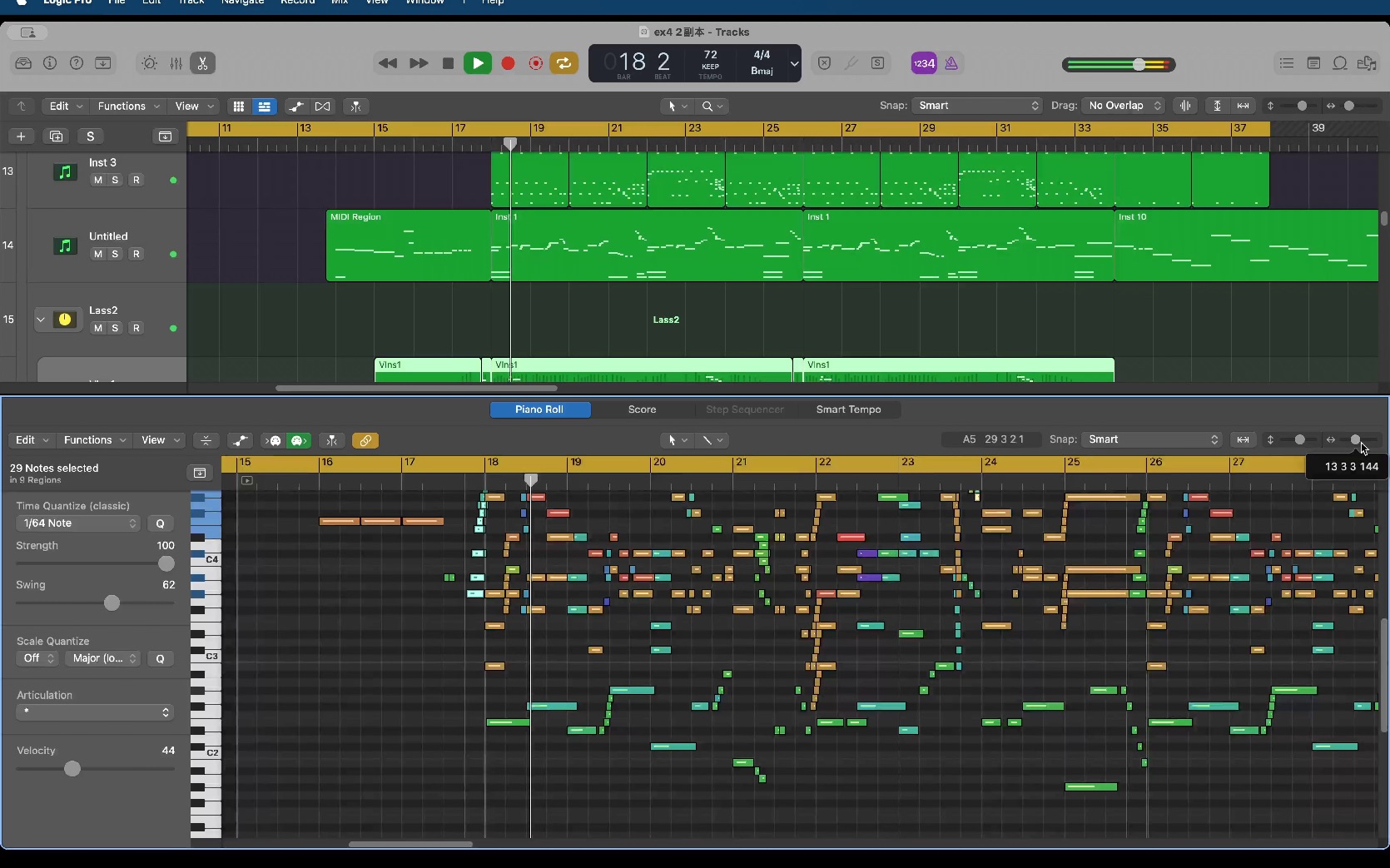Click the Piano Roll horizontal scrollbar
The image size is (1390, 868).
[410, 845]
